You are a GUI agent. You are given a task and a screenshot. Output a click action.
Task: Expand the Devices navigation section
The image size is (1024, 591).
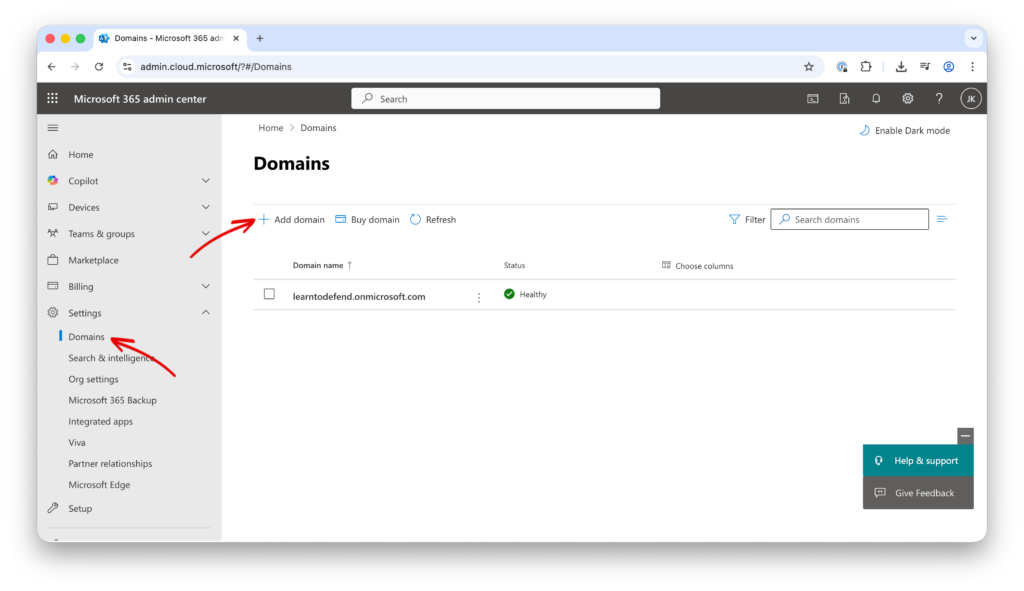206,208
